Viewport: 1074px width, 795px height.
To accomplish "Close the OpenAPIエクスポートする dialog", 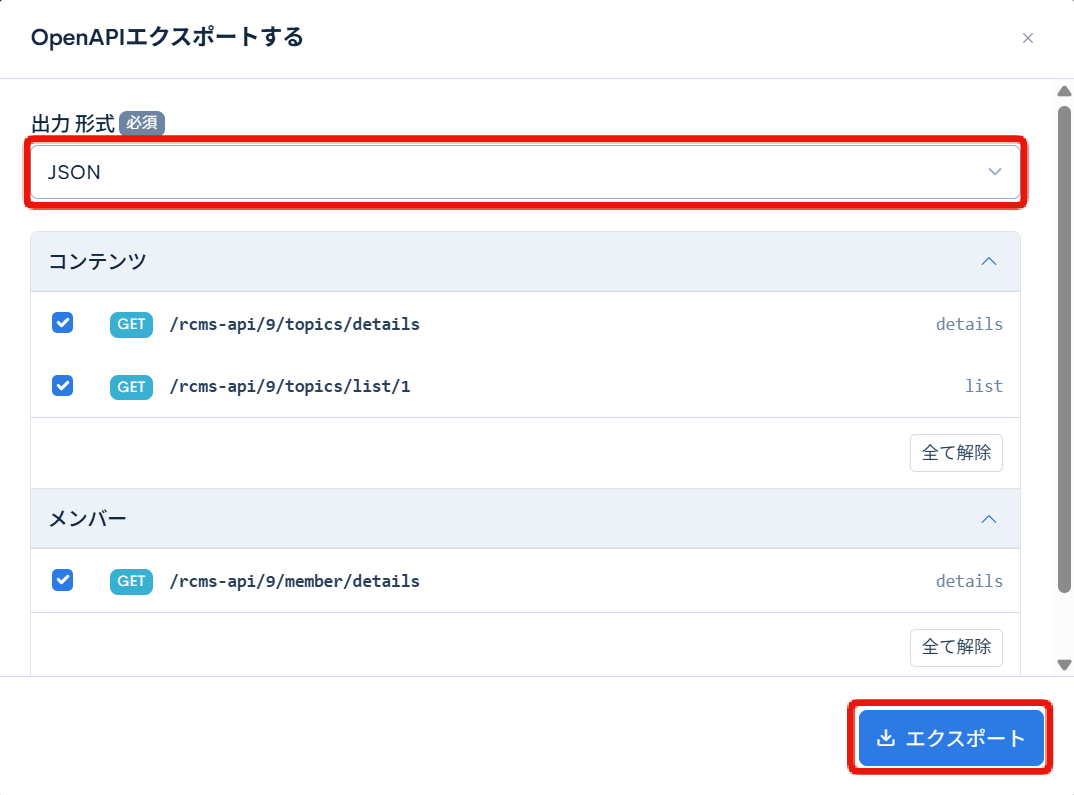I will [x=1028, y=38].
